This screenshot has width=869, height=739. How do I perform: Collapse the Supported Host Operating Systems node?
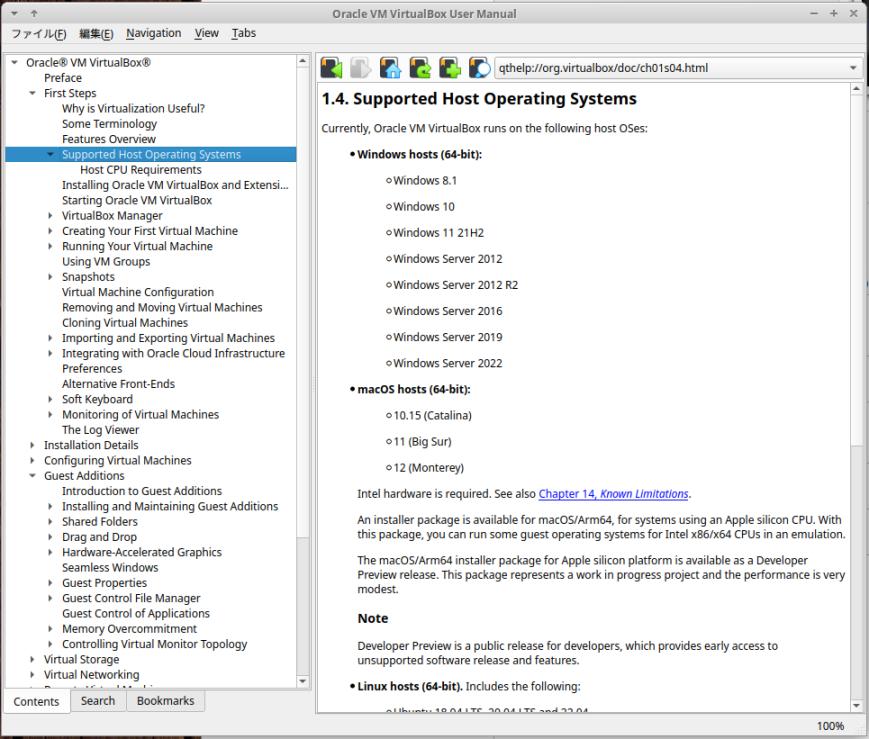pos(50,154)
